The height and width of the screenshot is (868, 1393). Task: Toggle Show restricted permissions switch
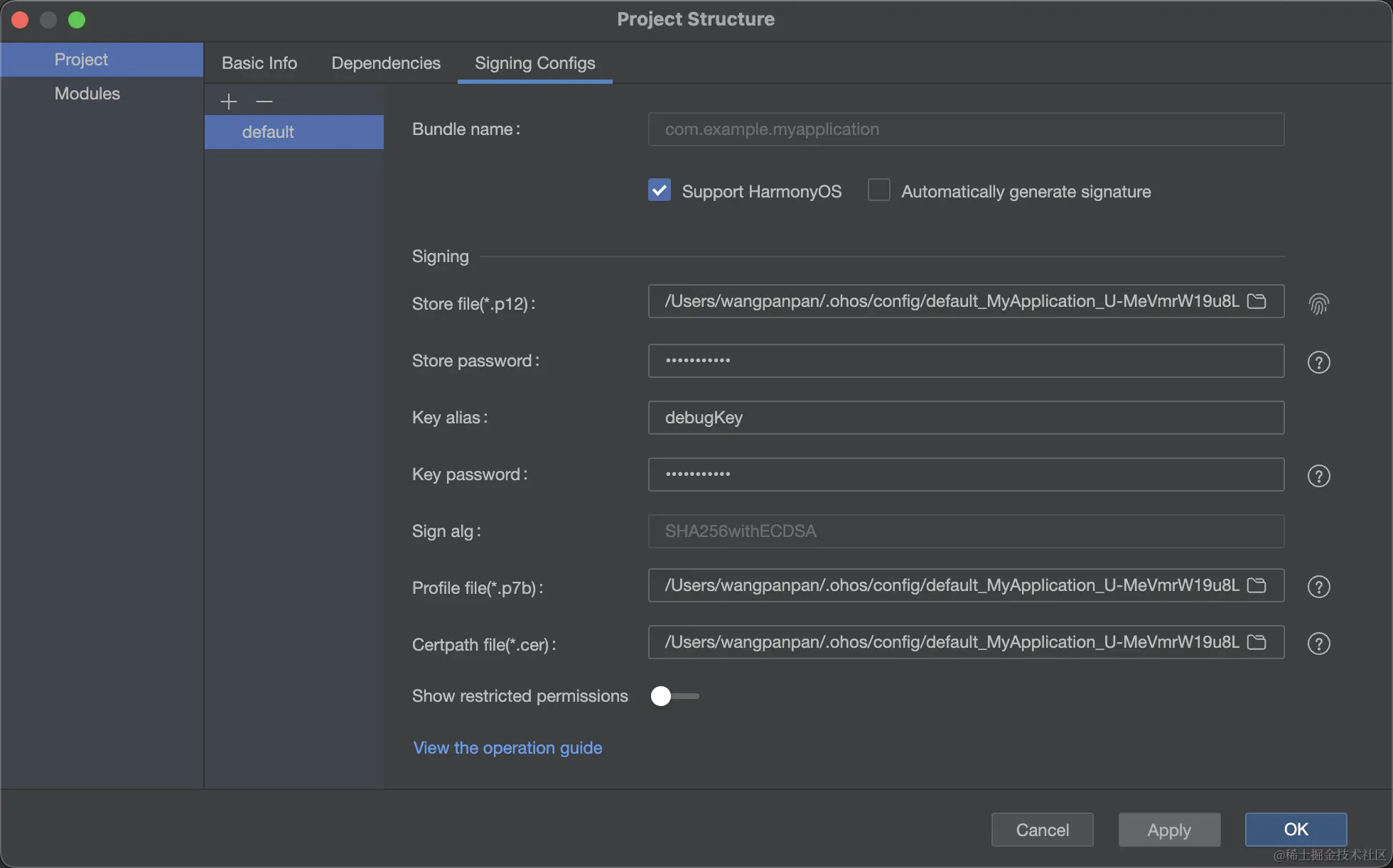point(674,696)
